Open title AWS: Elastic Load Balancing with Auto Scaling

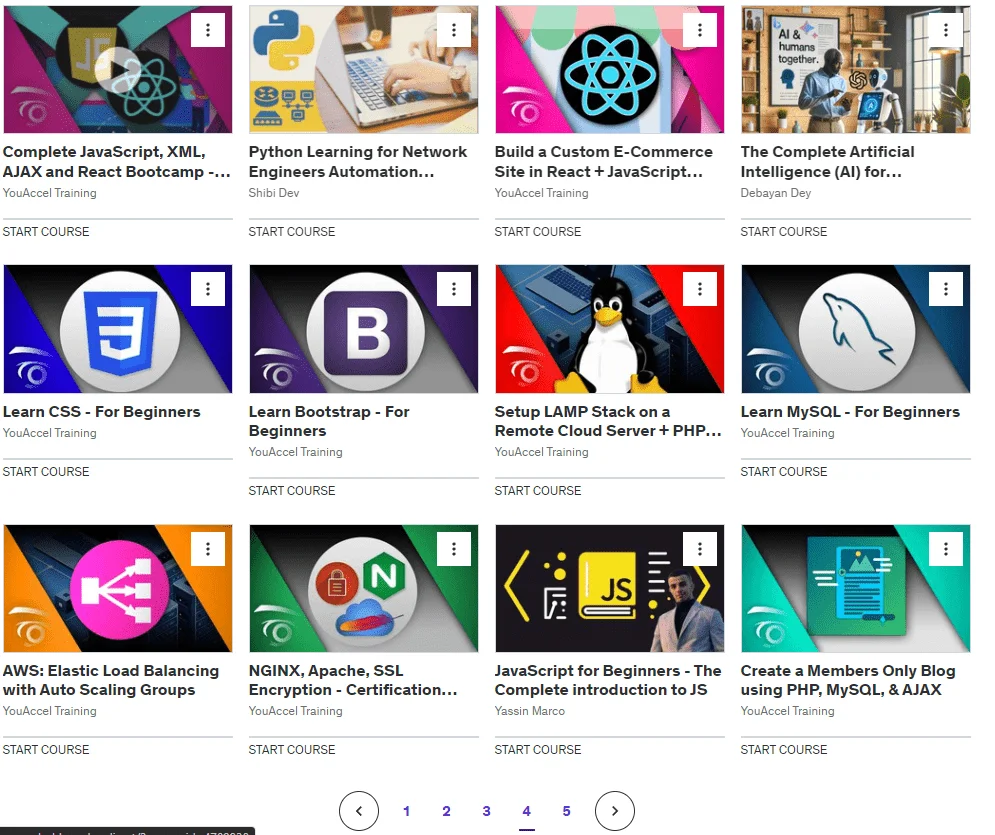coord(111,680)
